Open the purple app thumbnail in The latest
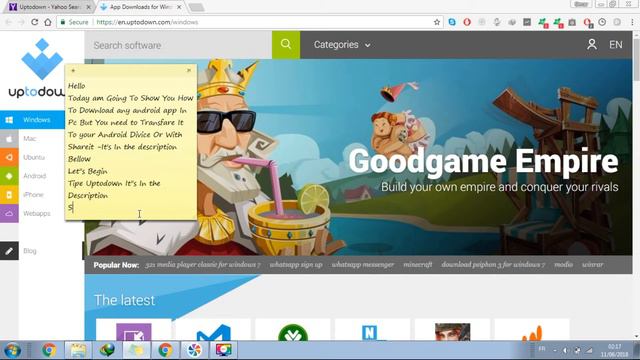 (x=133, y=331)
